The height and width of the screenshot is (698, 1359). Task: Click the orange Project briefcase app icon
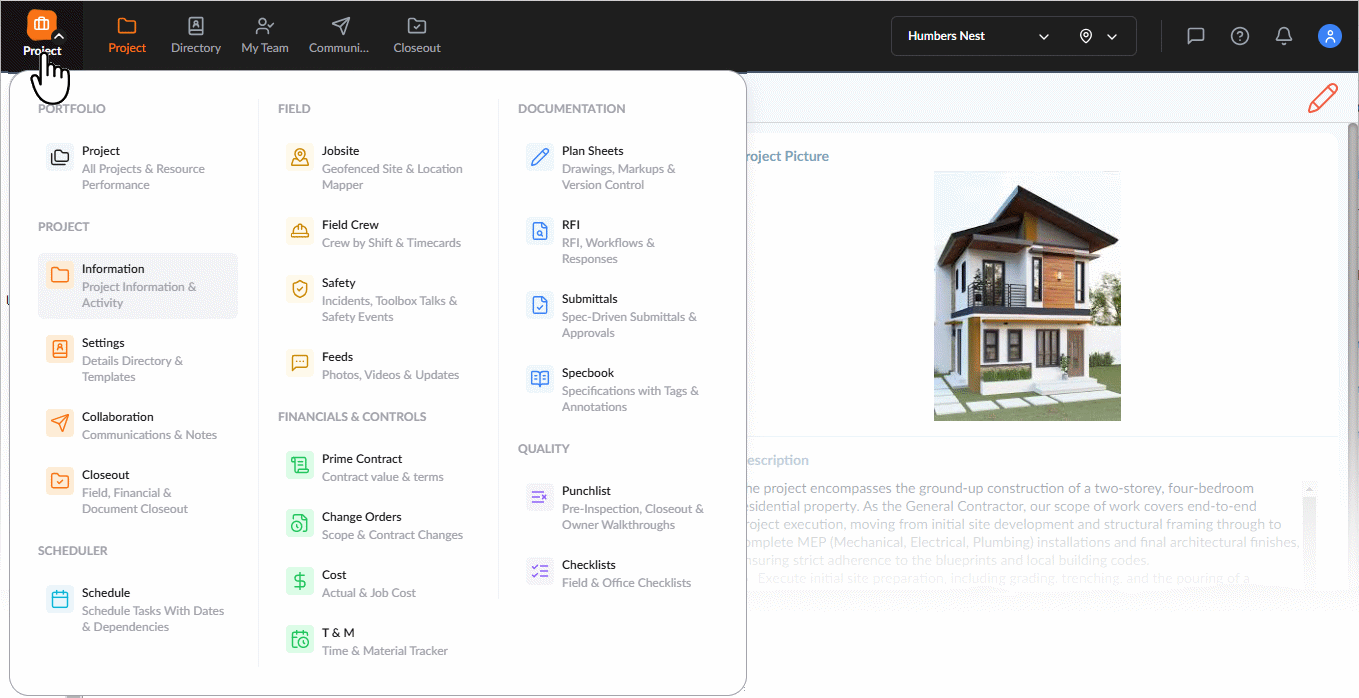pos(41,24)
